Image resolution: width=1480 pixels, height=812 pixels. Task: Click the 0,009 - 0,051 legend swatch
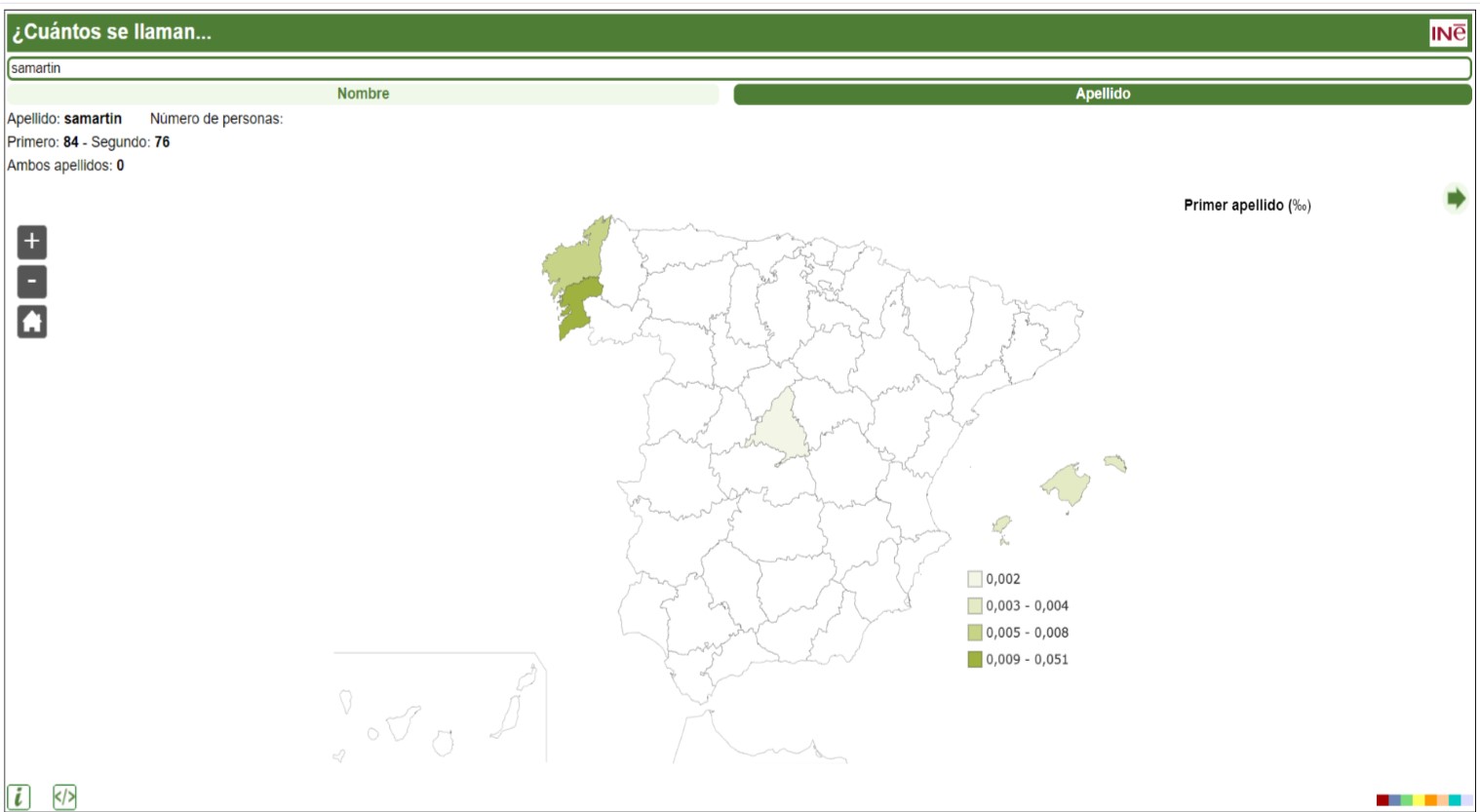click(975, 660)
